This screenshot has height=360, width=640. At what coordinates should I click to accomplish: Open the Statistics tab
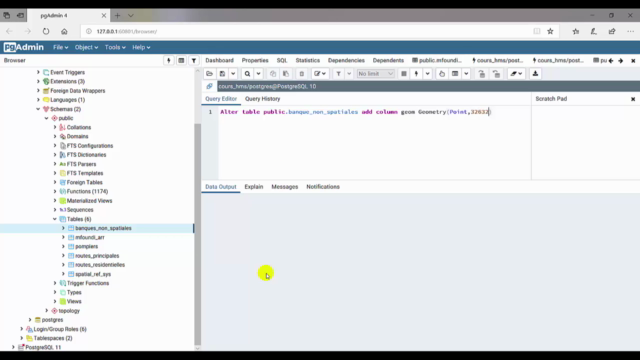click(x=308, y=60)
